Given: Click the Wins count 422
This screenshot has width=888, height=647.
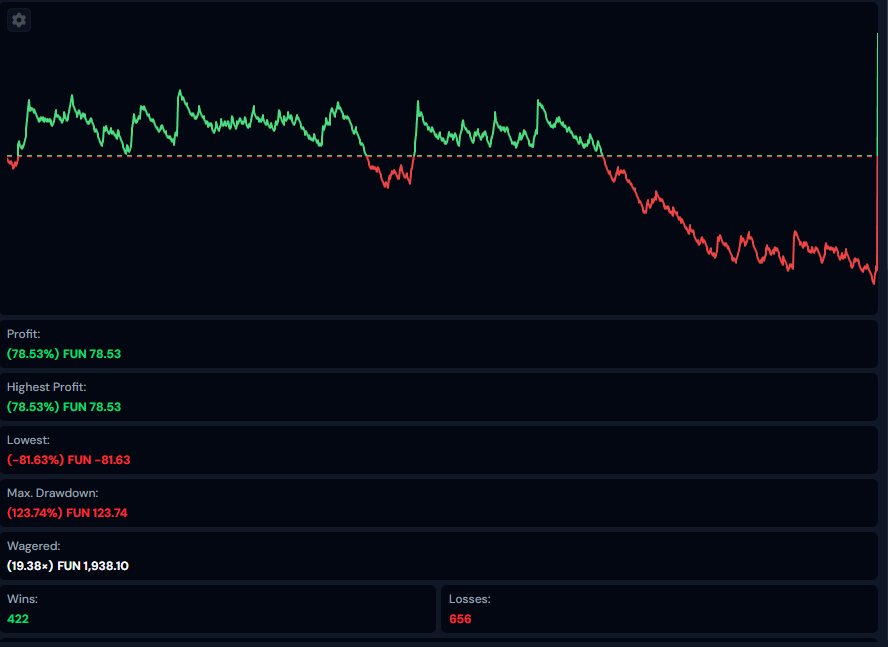Looking at the screenshot, I should click(x=19, y=619).
